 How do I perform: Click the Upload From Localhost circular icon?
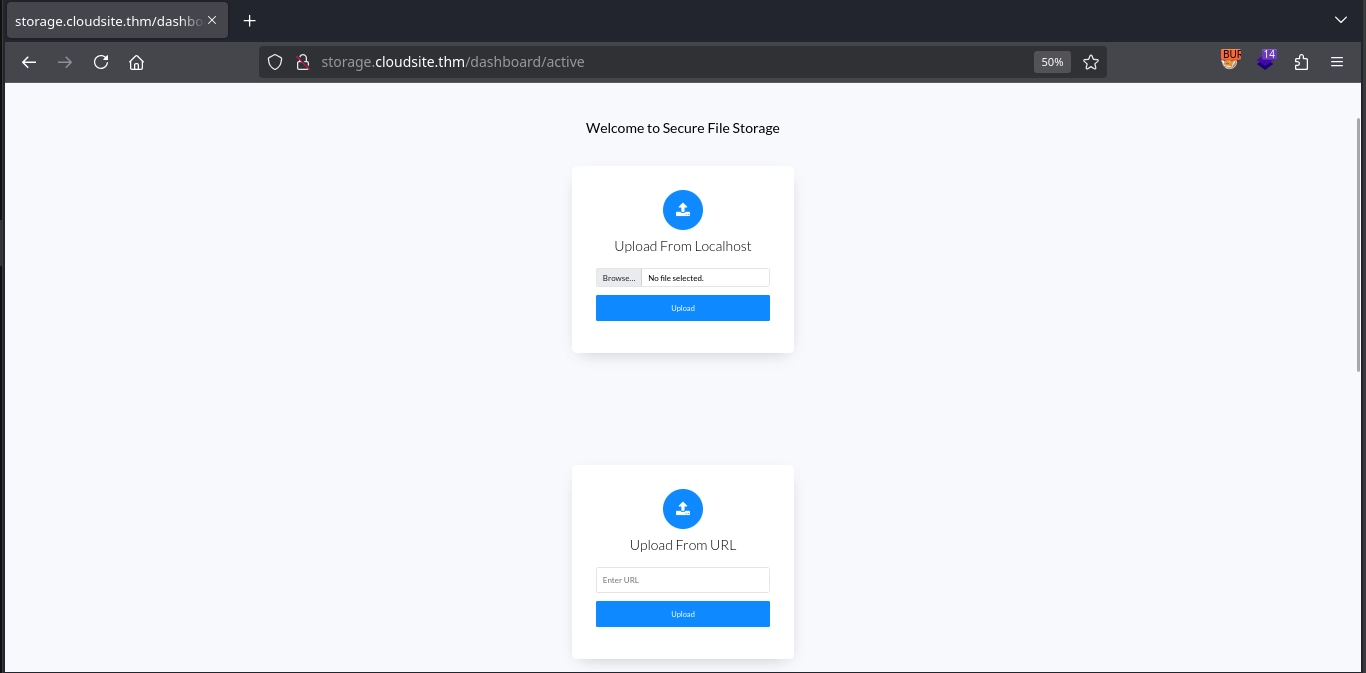[683, 210]
